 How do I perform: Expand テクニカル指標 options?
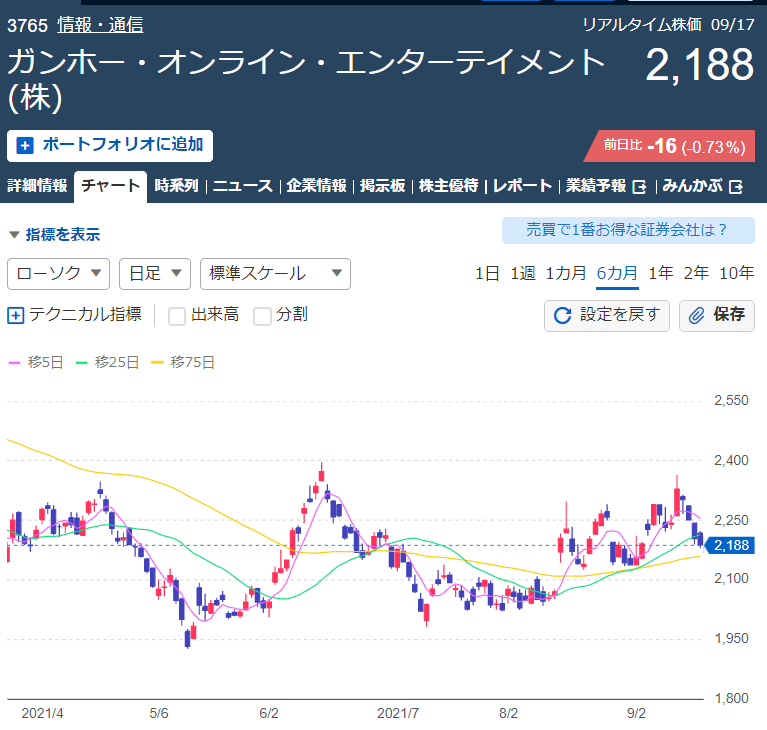pos(74,315)
